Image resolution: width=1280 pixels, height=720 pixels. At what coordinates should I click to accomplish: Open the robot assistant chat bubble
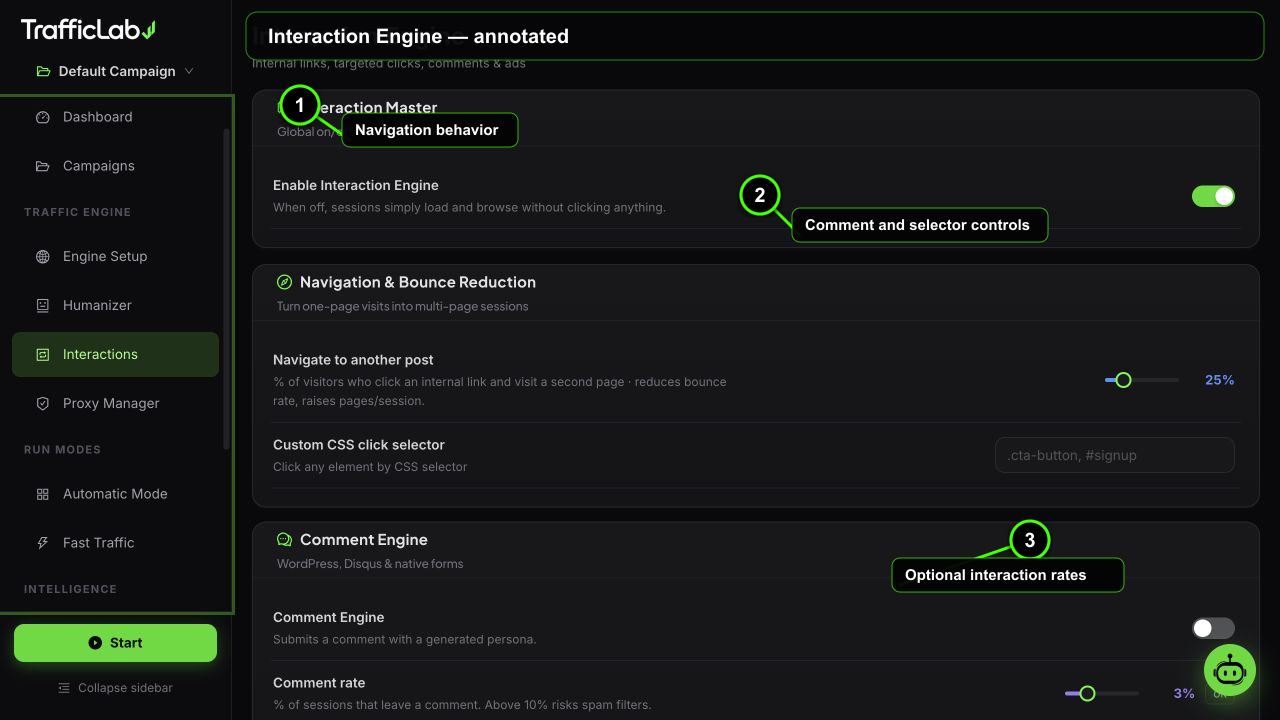click(x=1229, y=670)
